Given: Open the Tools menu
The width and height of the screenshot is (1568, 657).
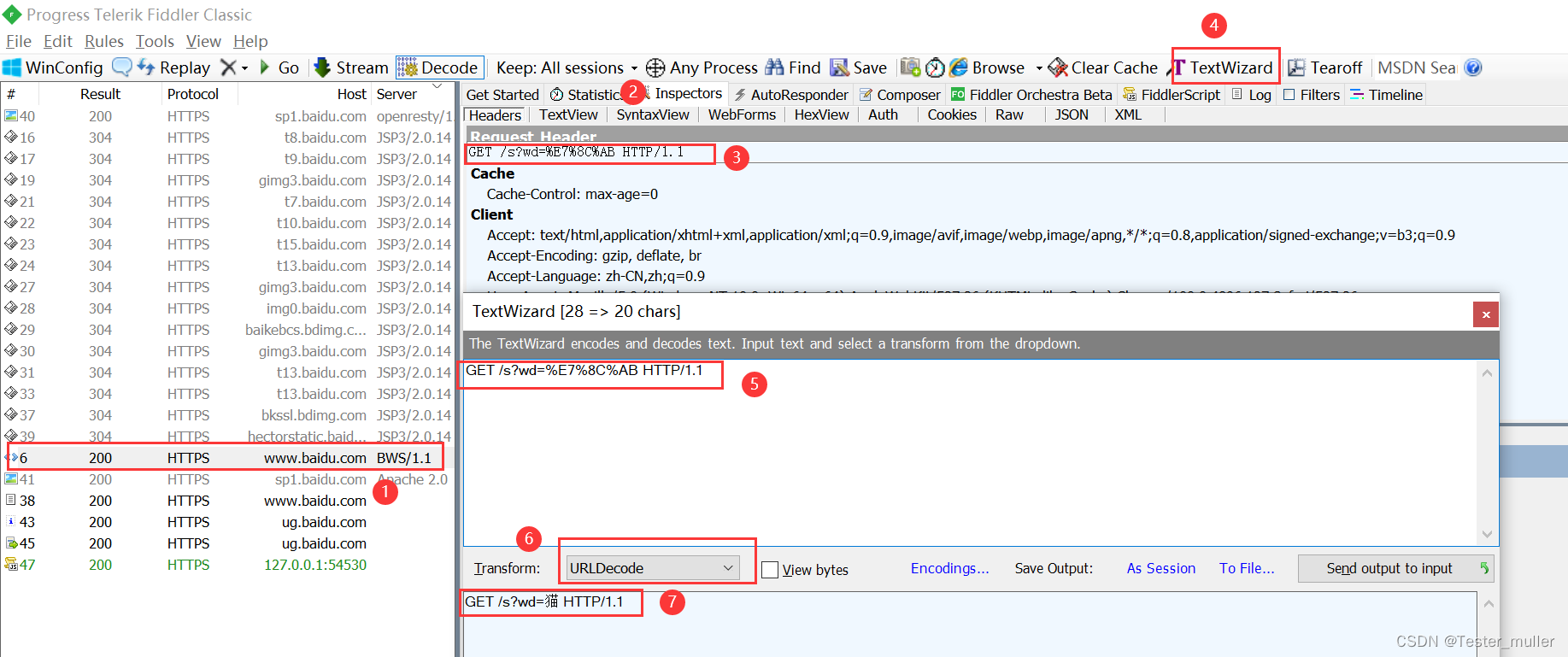Looking at the screenshot, I should pyautogui.click(x=155, y=41).
